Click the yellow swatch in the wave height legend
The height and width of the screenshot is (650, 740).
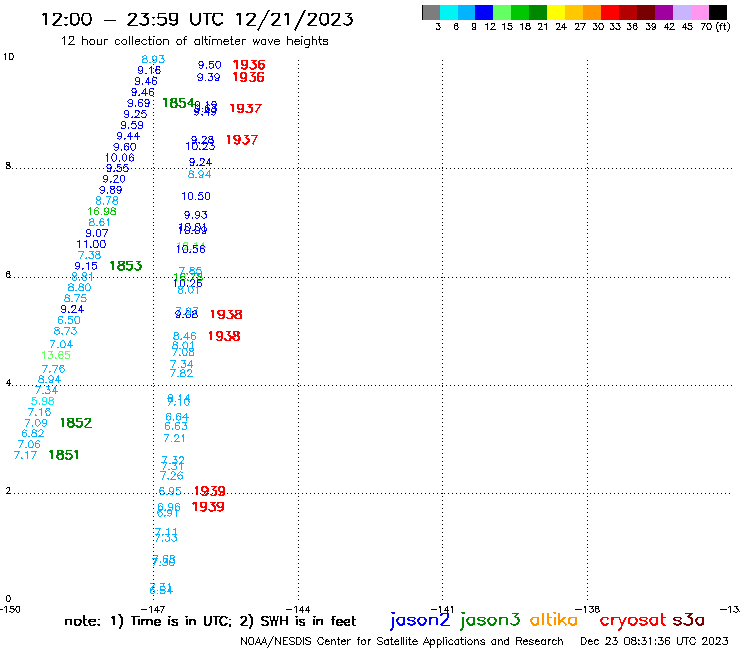click(x=556, y=12)
